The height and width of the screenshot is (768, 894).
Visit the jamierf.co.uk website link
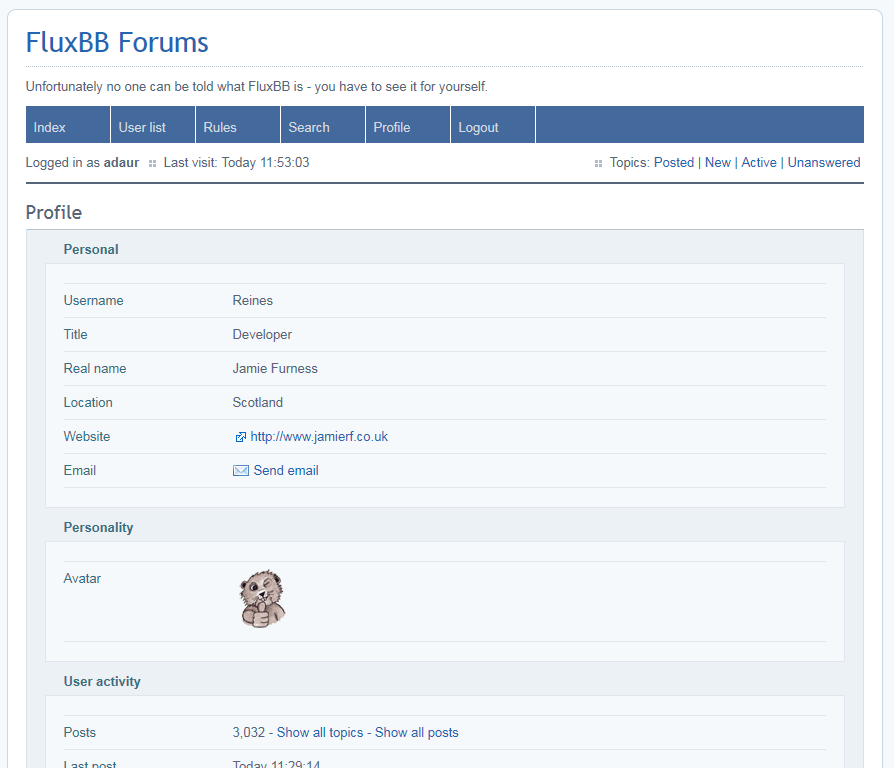(319, 437)
